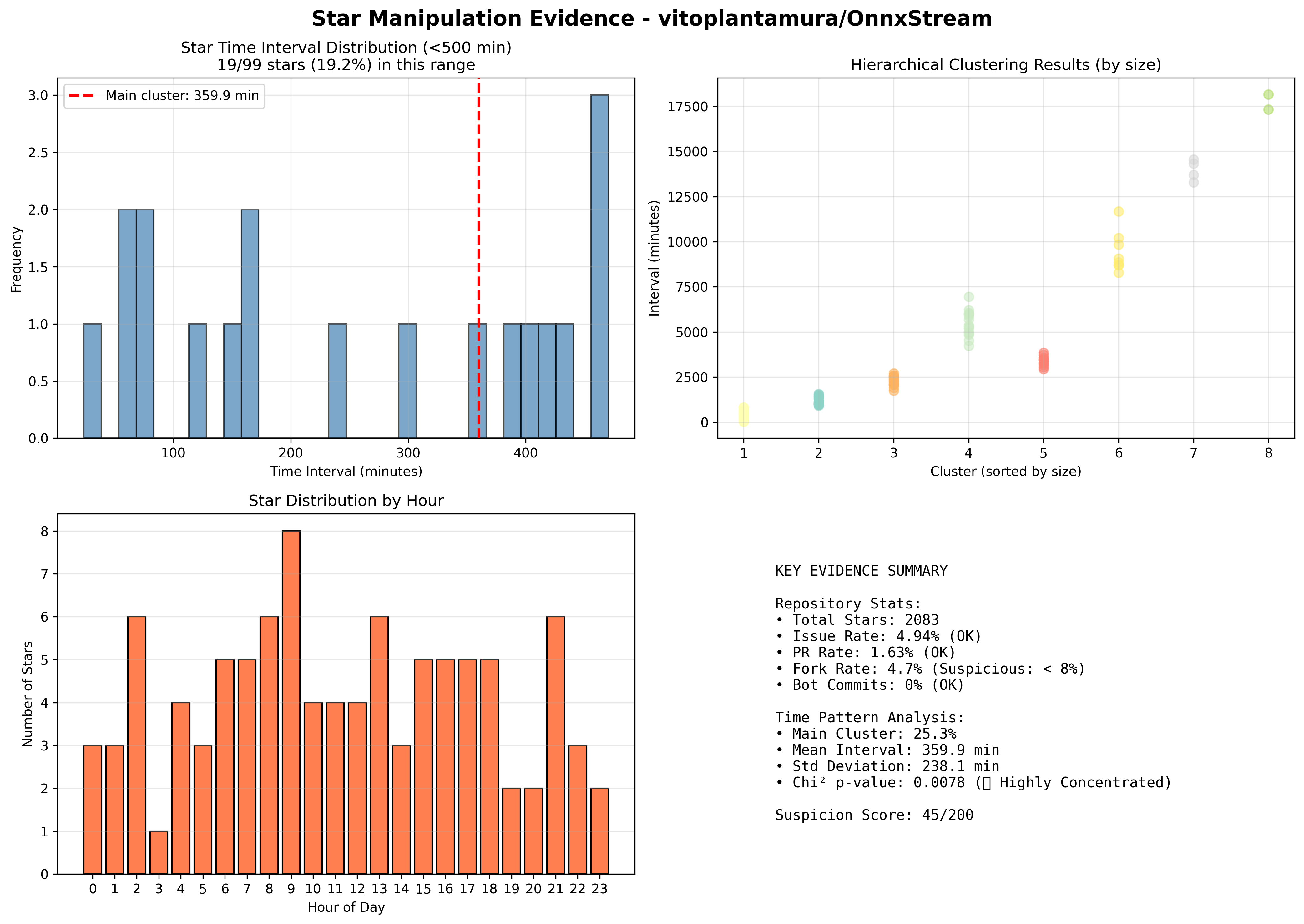This screenshot has height=924, width=1304.
Task: Click the orange bar for hour 3
Action: tap(159, 852)
